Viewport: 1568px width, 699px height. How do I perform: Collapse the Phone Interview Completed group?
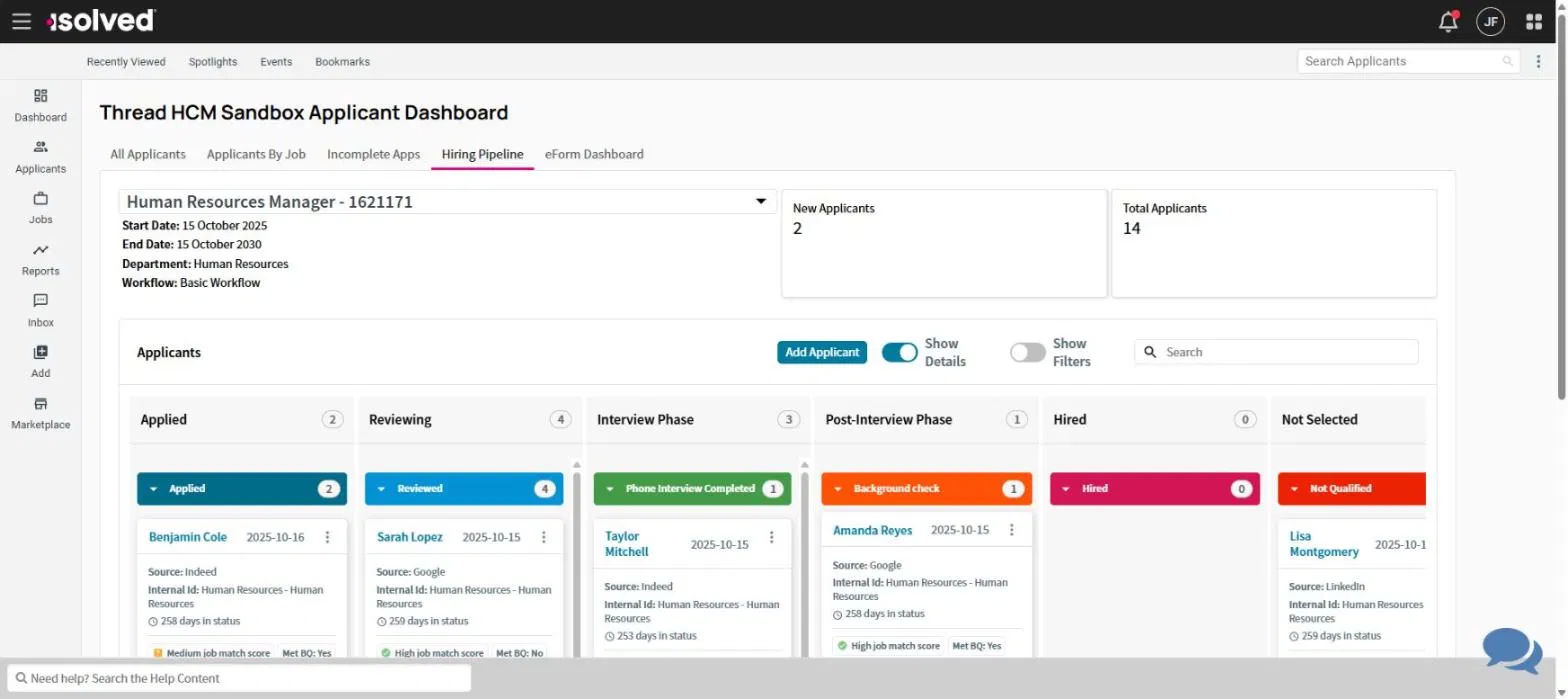610,489
